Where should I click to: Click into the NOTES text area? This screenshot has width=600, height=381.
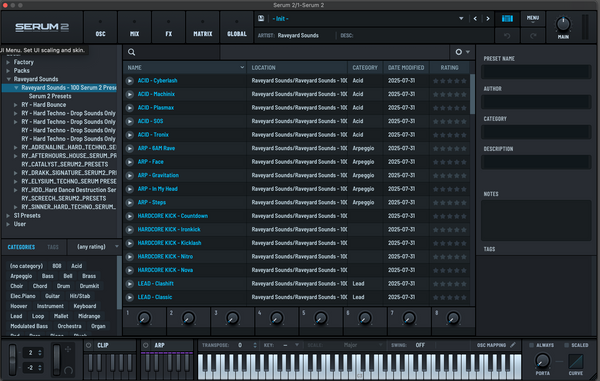tap(536, 220)
